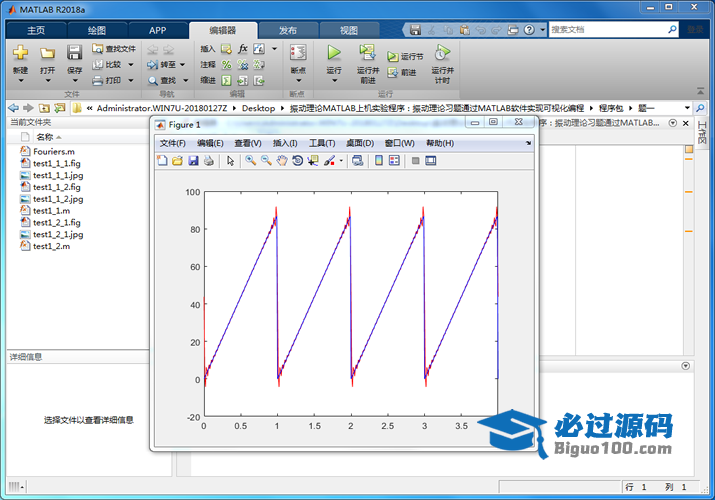Viewport: 715px width, 500px height.
Task: Select test1_1_1.fig in Current Folder
Action: pyautogui.click(x=56, y=163)
